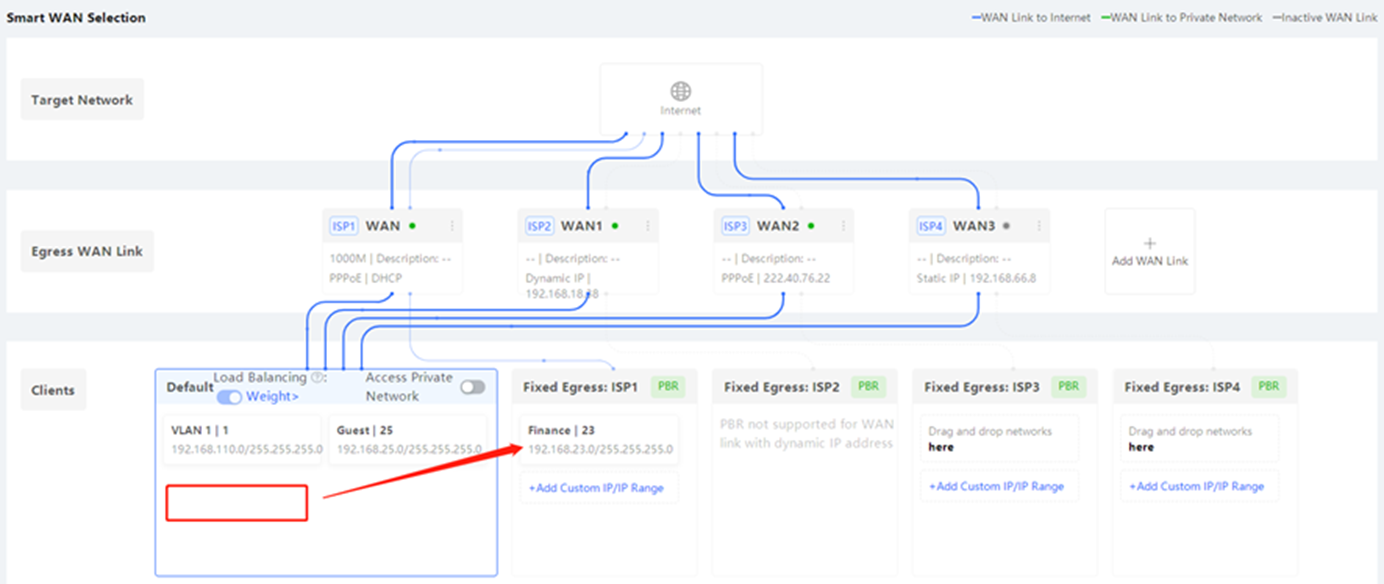Click the PBR tag on Fixed Egress: ISP3
The width and height of the screenshot is (1384, 584).
coord(1068,386)
